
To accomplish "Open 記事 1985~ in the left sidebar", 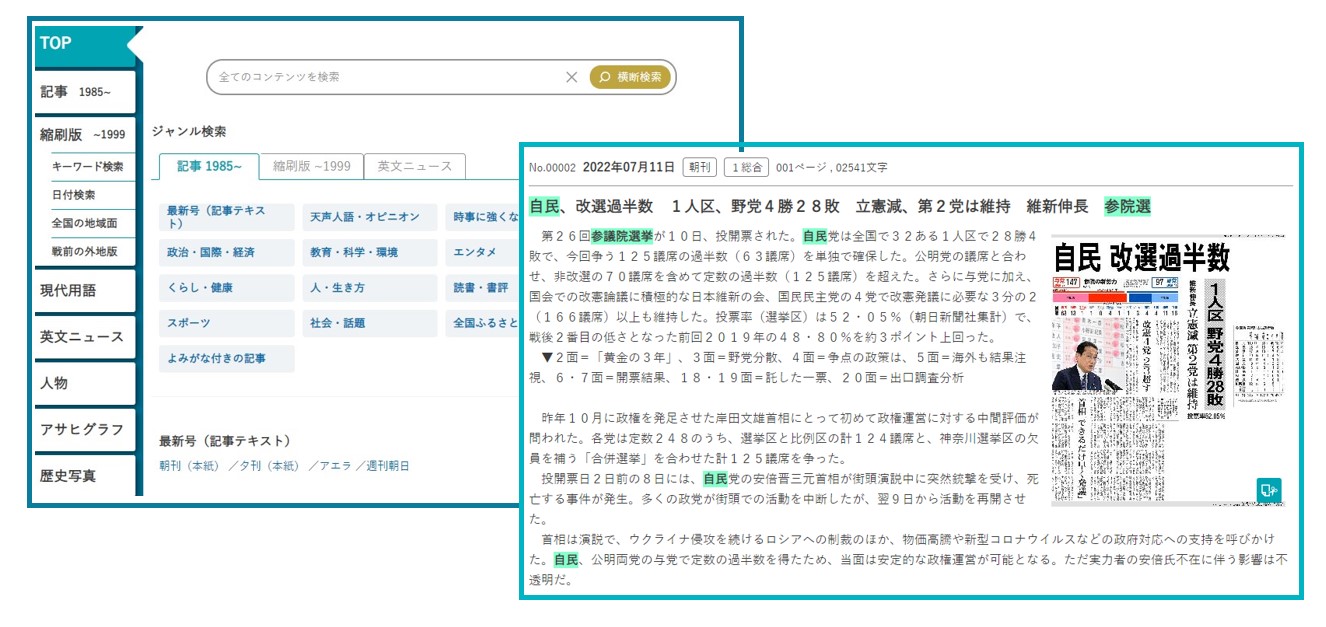I will pos(84,92).
